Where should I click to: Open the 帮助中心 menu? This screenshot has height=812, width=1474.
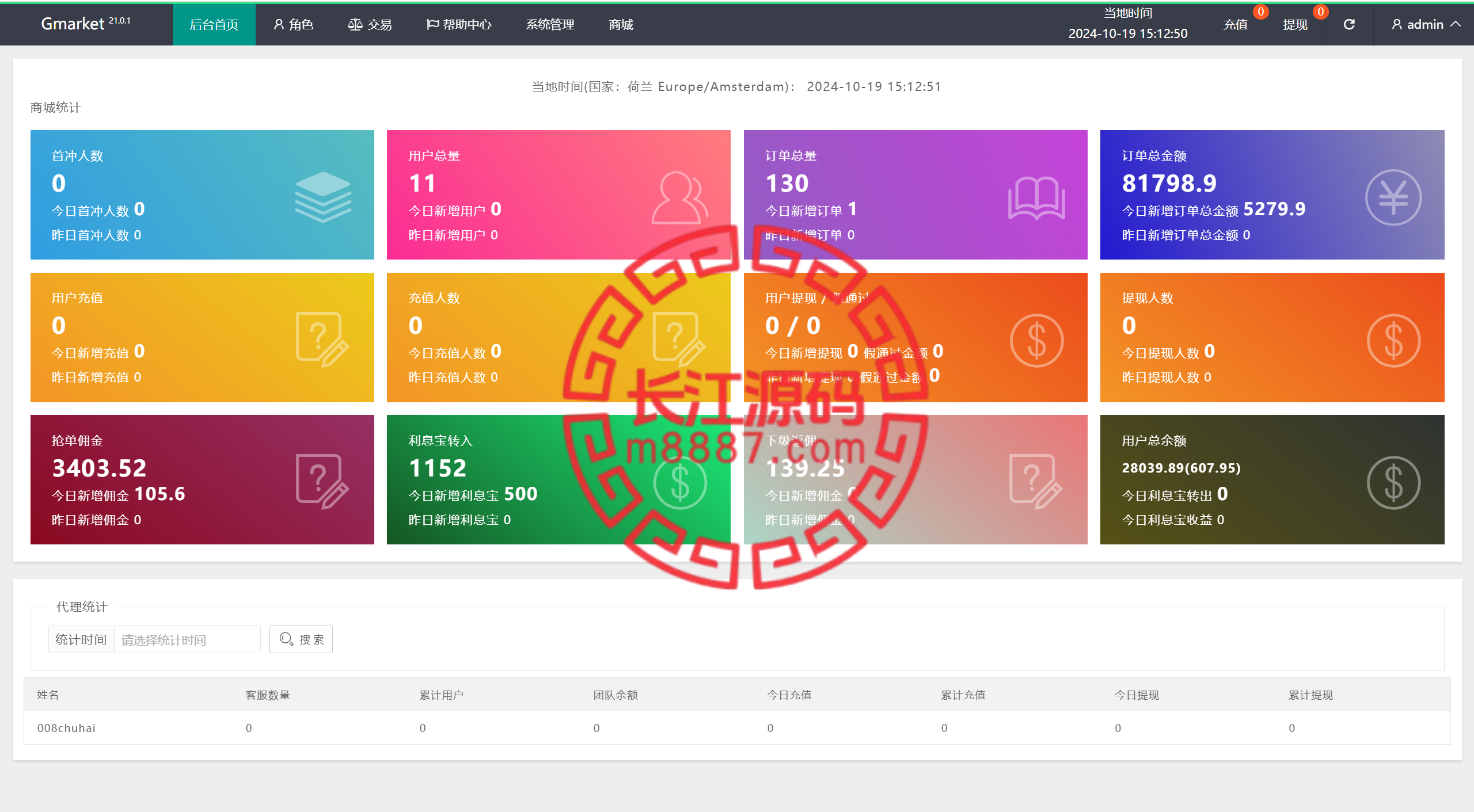[x=459, y=24]
